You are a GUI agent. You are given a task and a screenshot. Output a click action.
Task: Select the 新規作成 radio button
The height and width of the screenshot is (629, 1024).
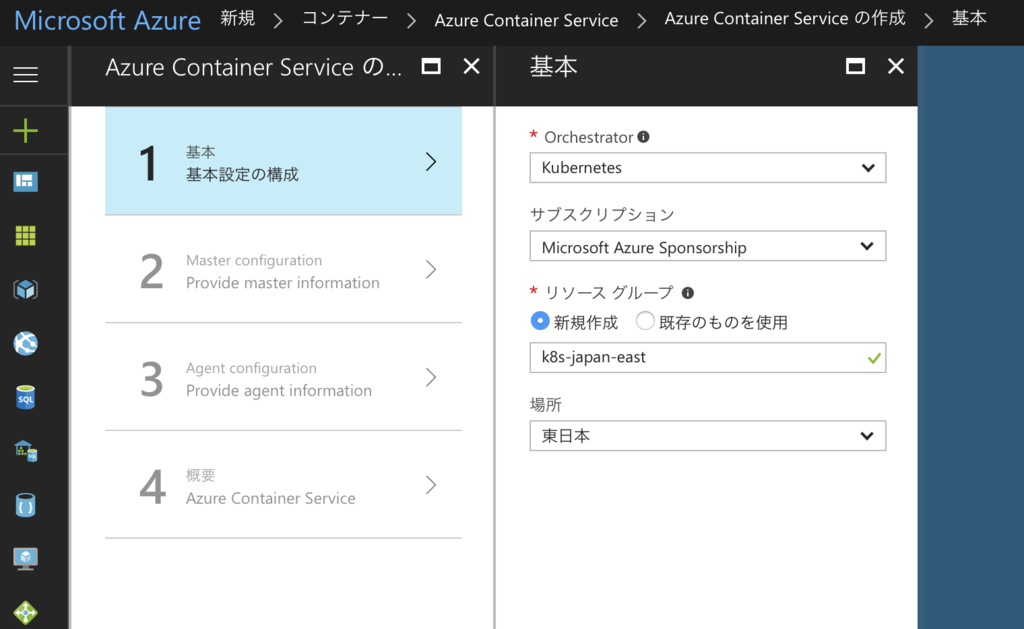[540, 322]
